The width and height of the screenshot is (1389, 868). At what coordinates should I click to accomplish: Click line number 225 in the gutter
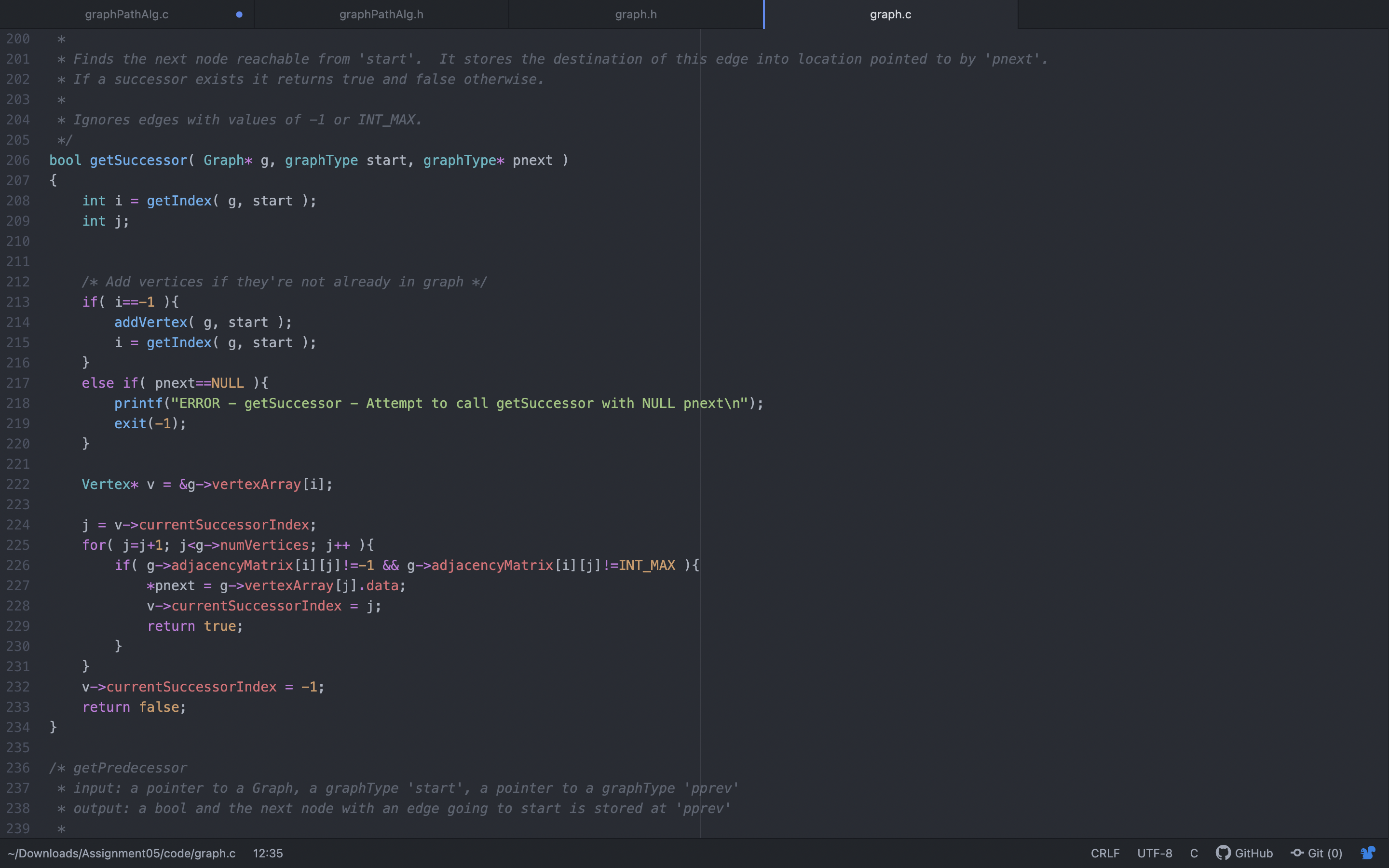pyautogui.click(x=18, y=545)
